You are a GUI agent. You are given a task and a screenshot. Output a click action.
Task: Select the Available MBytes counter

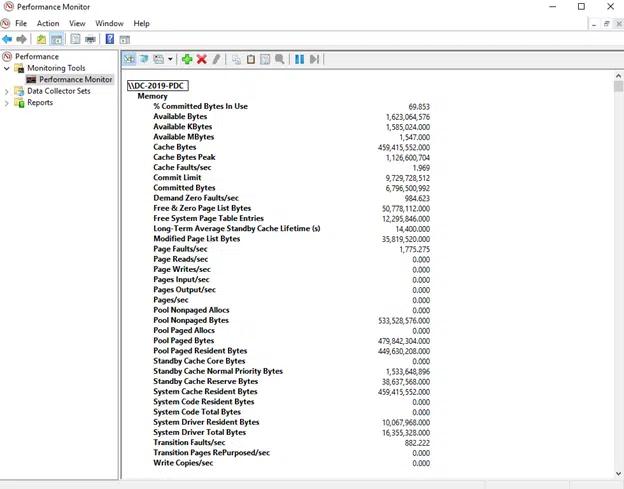click(183, 137)
